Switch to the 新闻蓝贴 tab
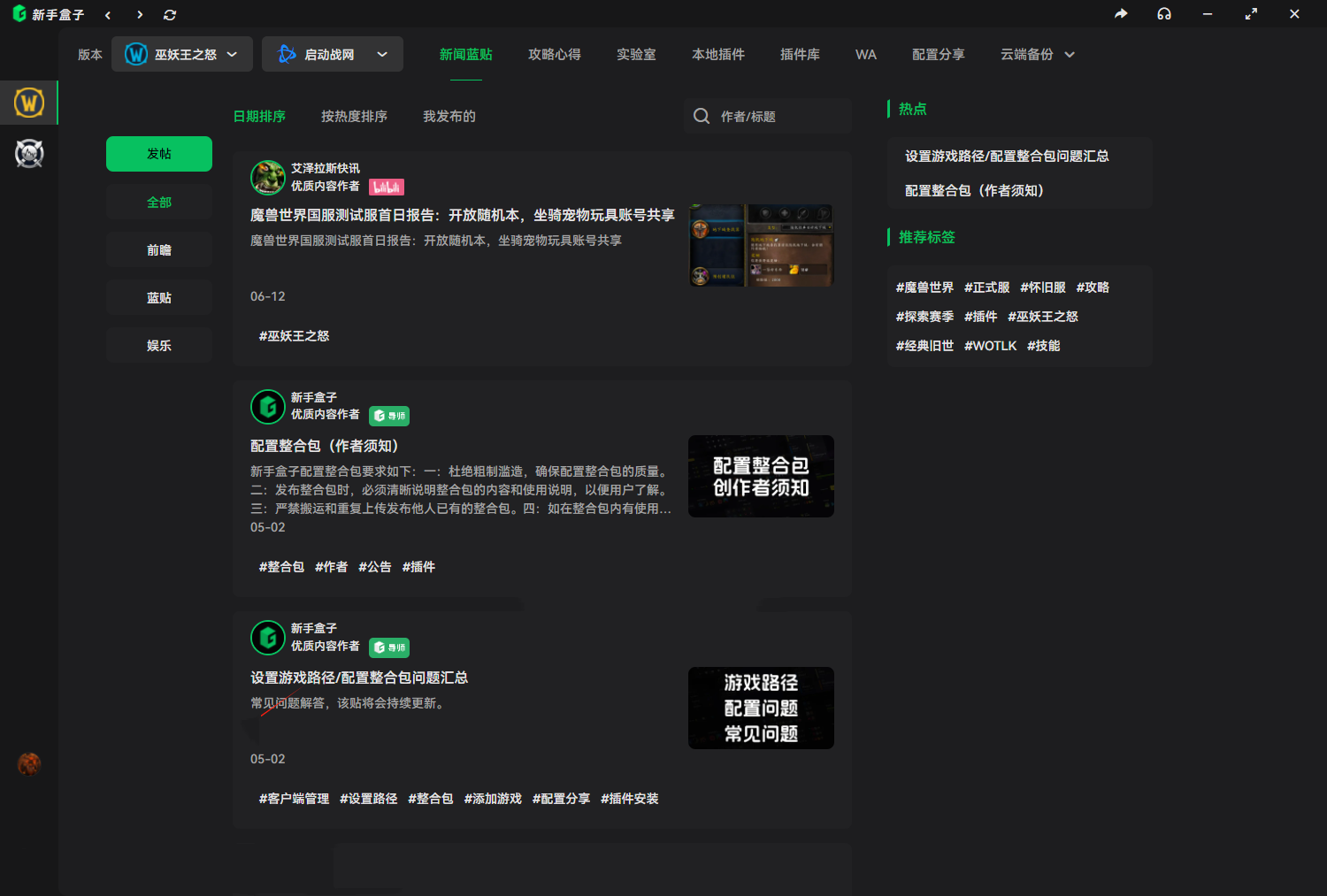Viewport: 1327px width, 896px height. point(466,54)
